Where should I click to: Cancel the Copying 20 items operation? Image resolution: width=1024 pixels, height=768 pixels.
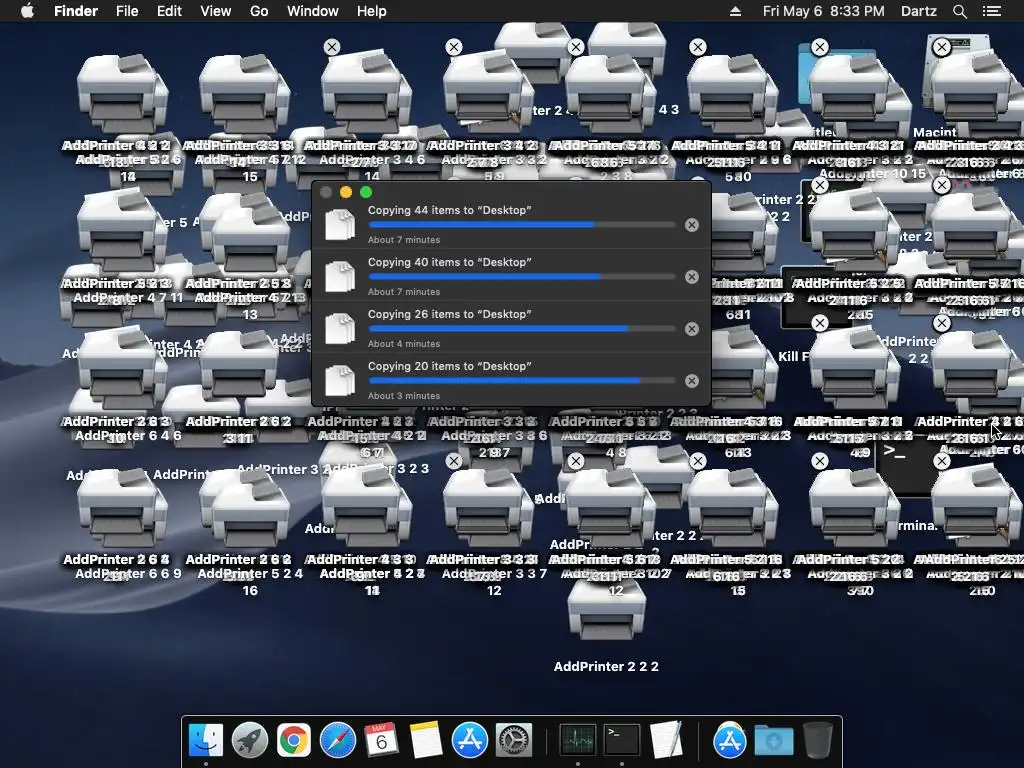(x=692, y=381)
